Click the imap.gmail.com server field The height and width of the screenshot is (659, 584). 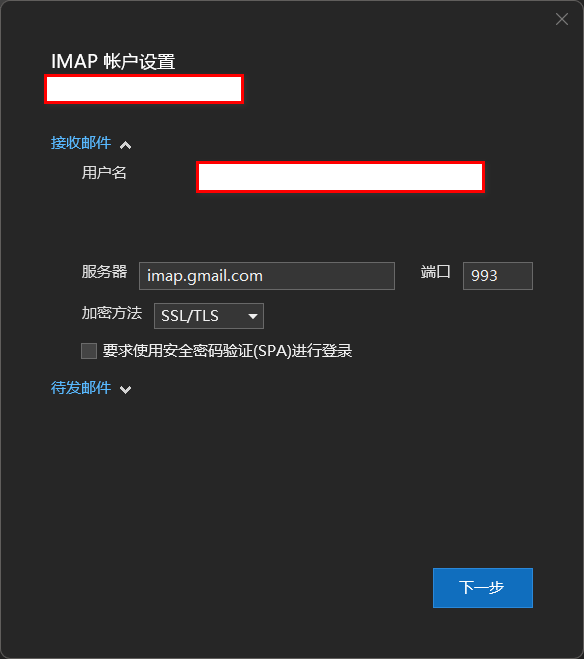tap(267, 276)
